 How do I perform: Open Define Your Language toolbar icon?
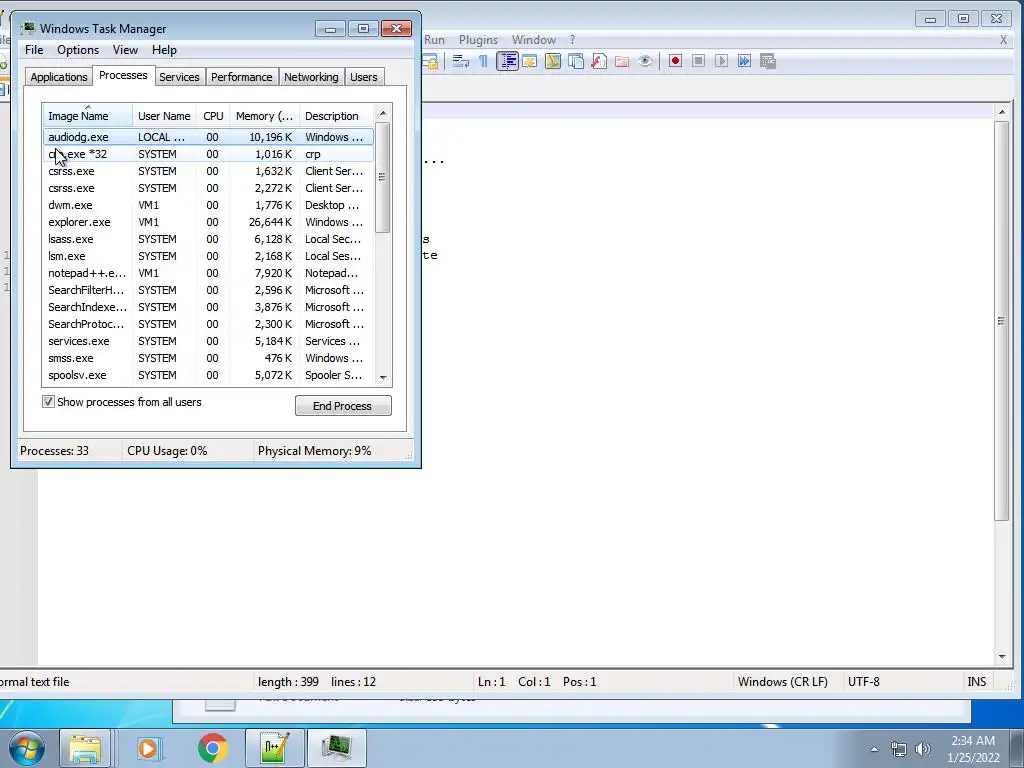[x=530, y=61]
